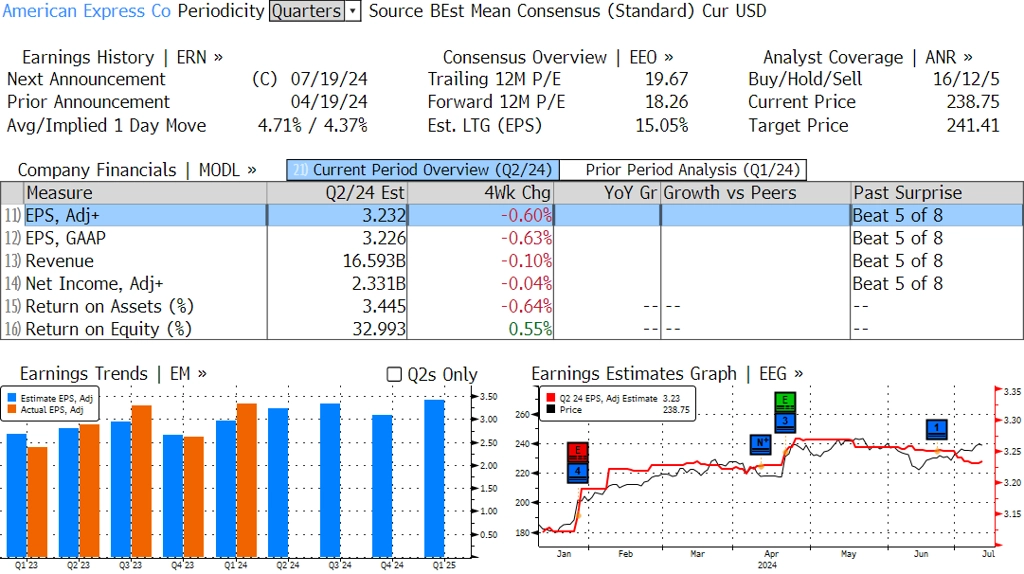Click Buy/Hold/Sell value 16/12/5
This screenshot has height=574, width=1024.
tap(966, 79)
